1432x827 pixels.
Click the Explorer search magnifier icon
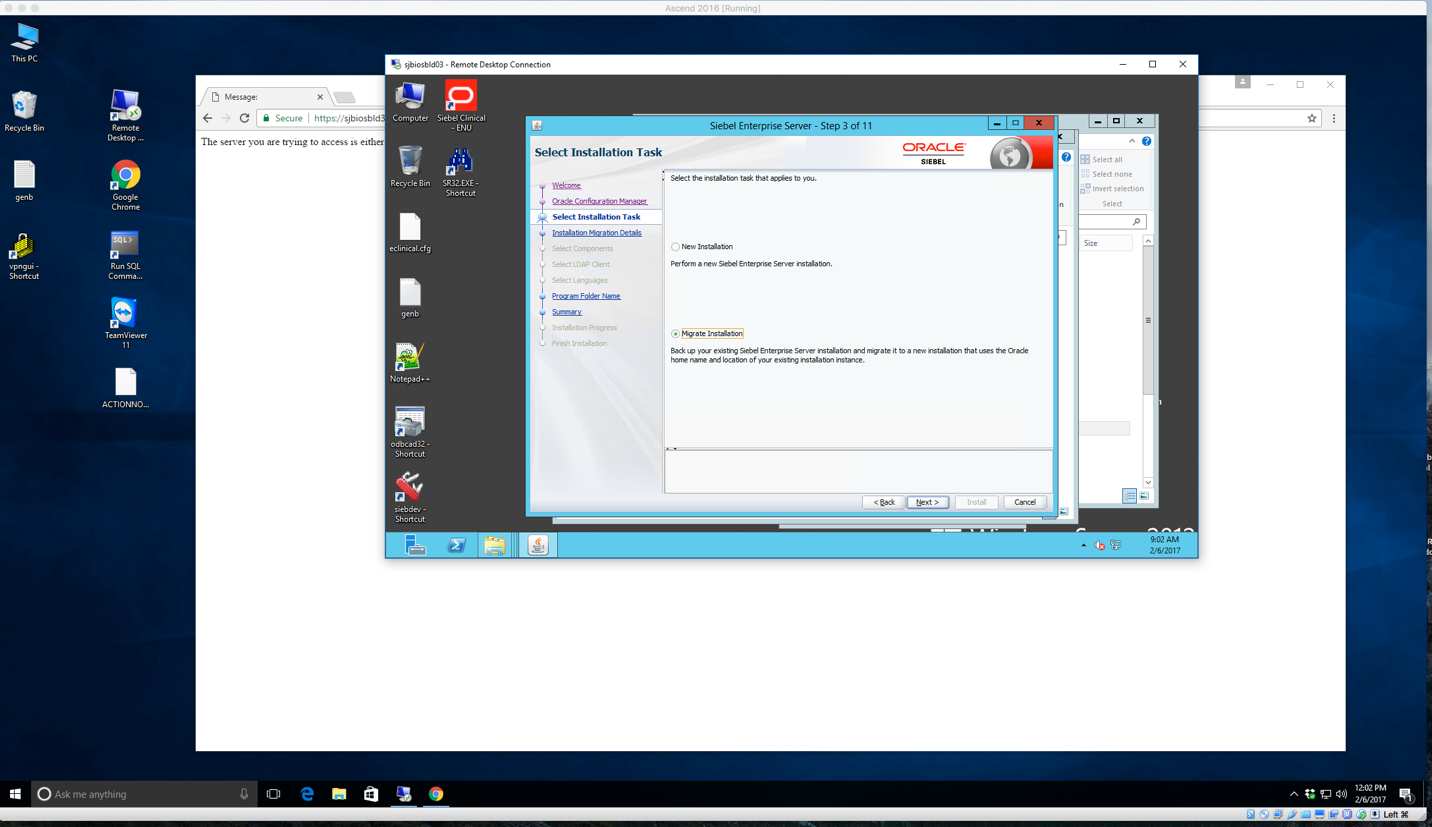pos(1136,222)
